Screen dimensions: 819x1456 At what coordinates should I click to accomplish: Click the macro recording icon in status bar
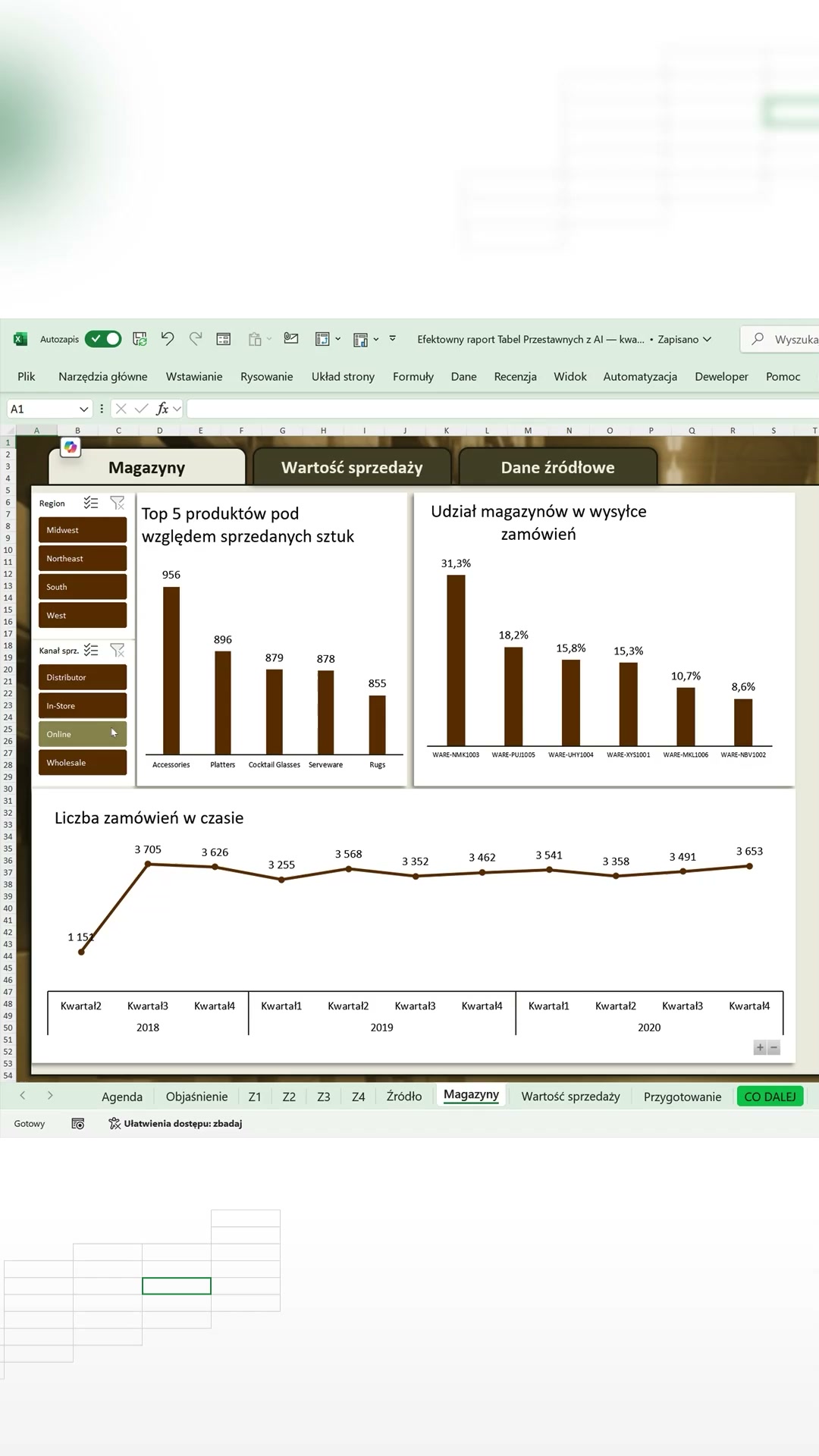pos(77,1124)
